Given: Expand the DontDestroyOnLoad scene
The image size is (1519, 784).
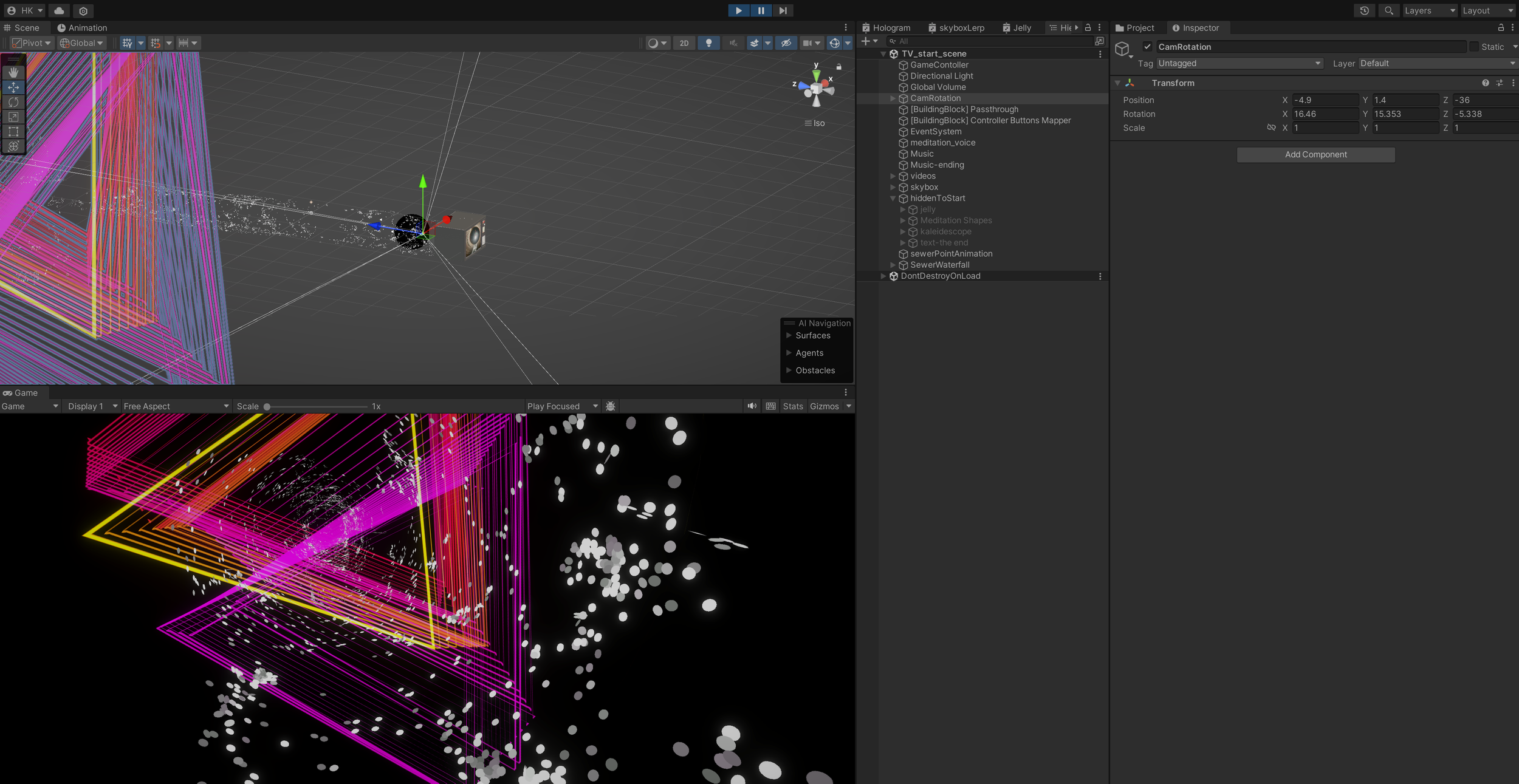Looking at the screenshot, I should (x=883, y=276).
